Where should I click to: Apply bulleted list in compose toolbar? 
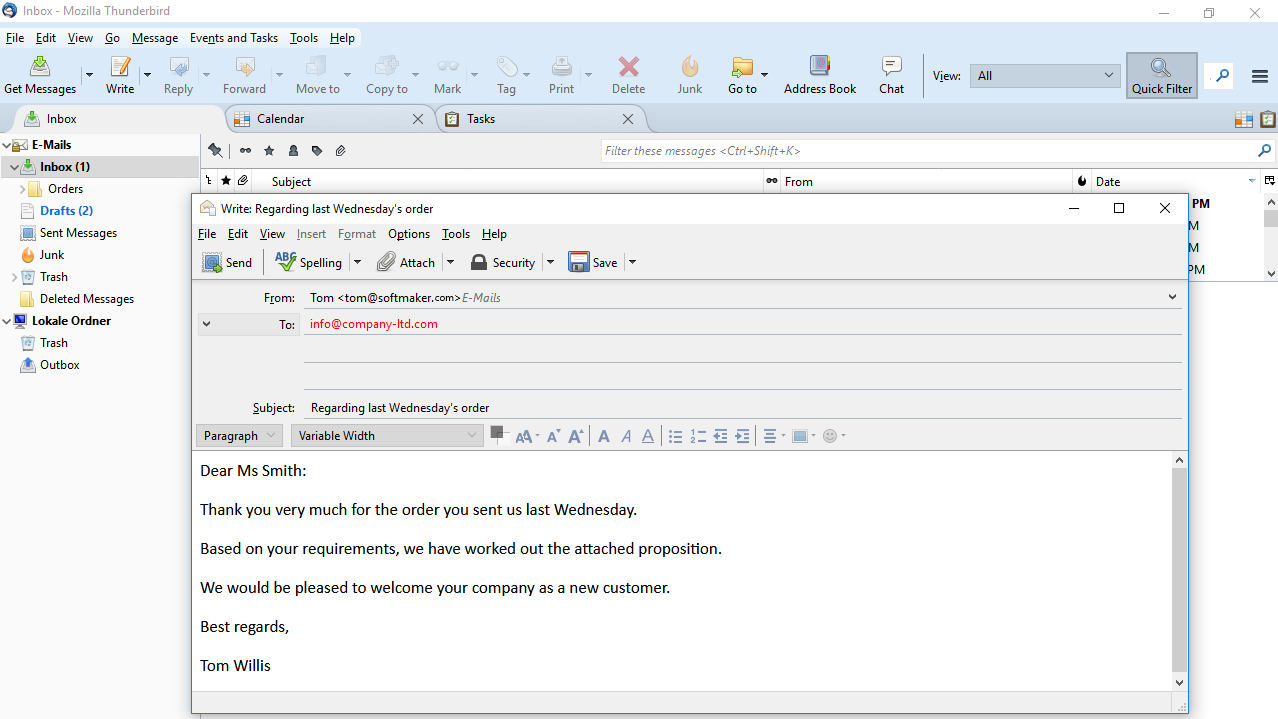(x=676, y=436)
